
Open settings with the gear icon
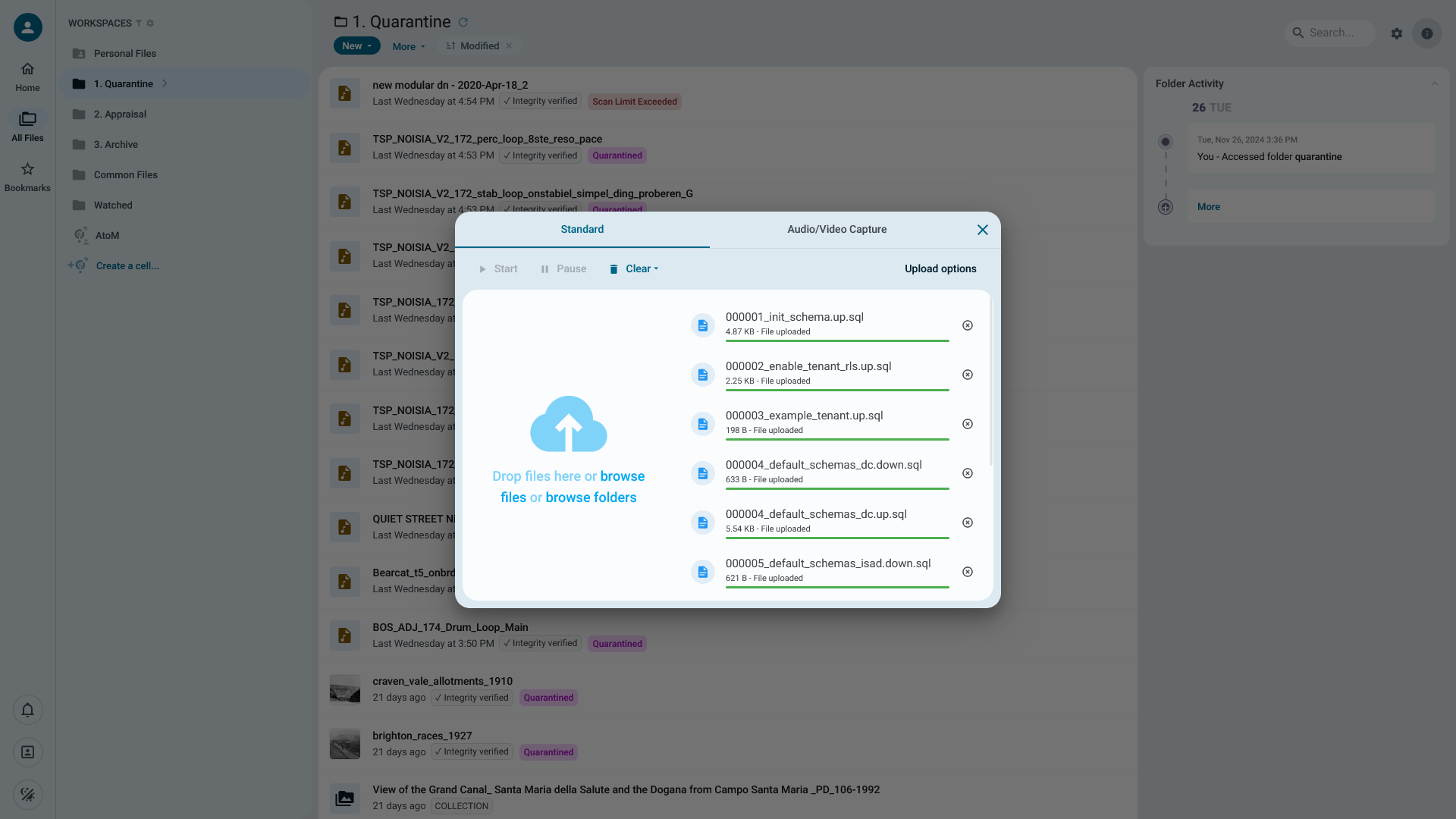[x=1397, y=33]
